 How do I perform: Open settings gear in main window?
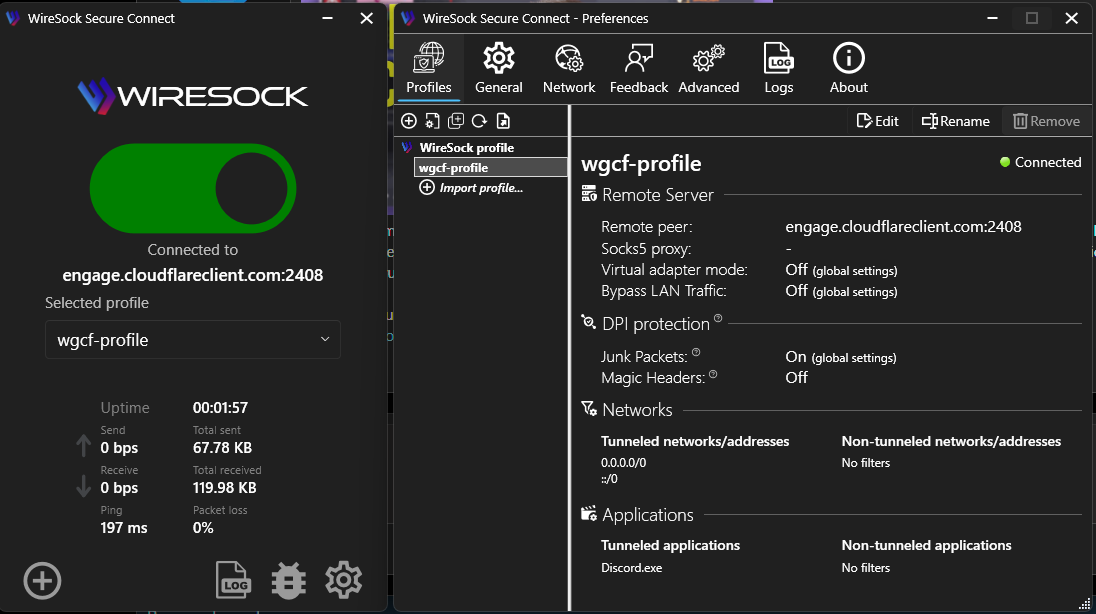pos(343,580)
